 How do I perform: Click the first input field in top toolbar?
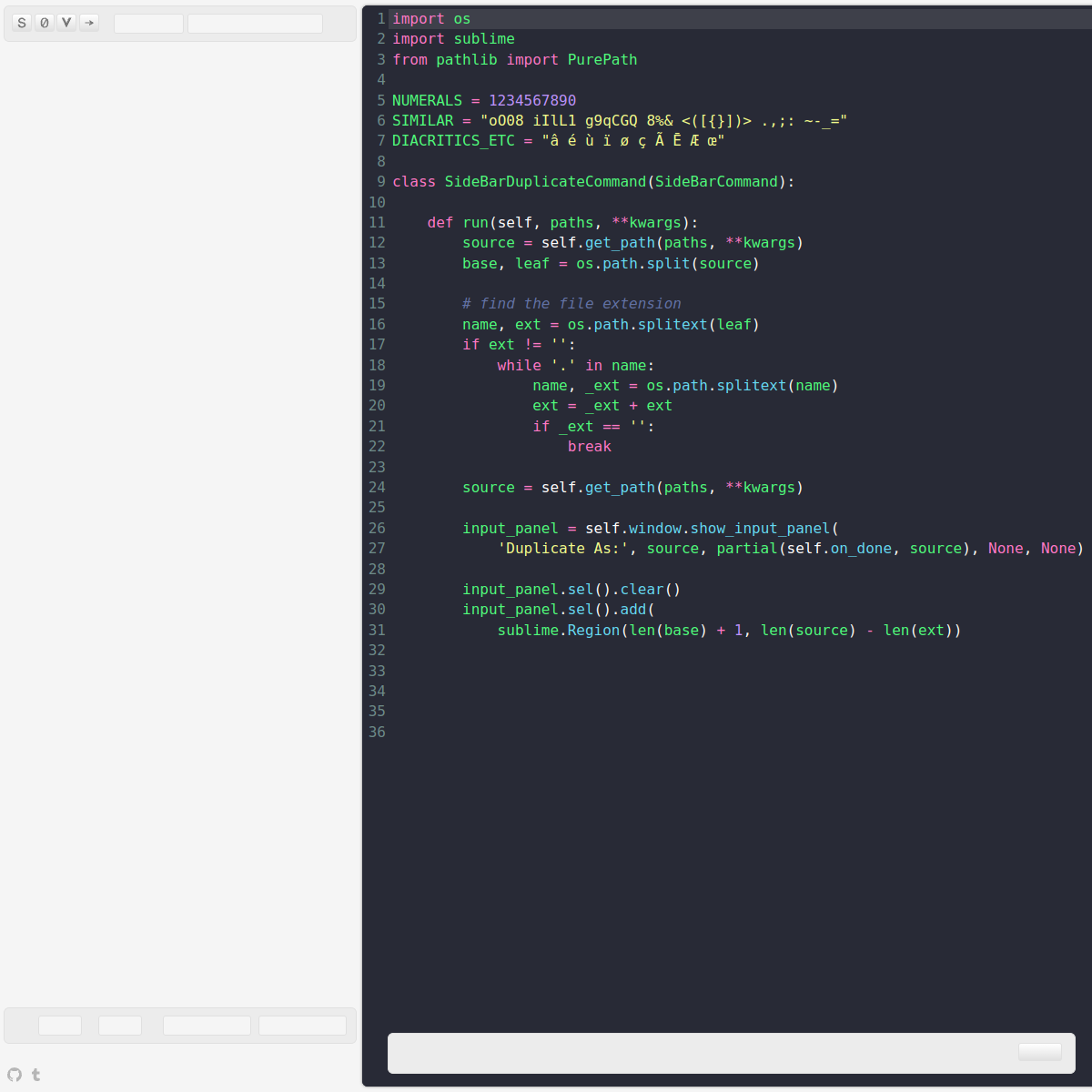tap(148, 23)
